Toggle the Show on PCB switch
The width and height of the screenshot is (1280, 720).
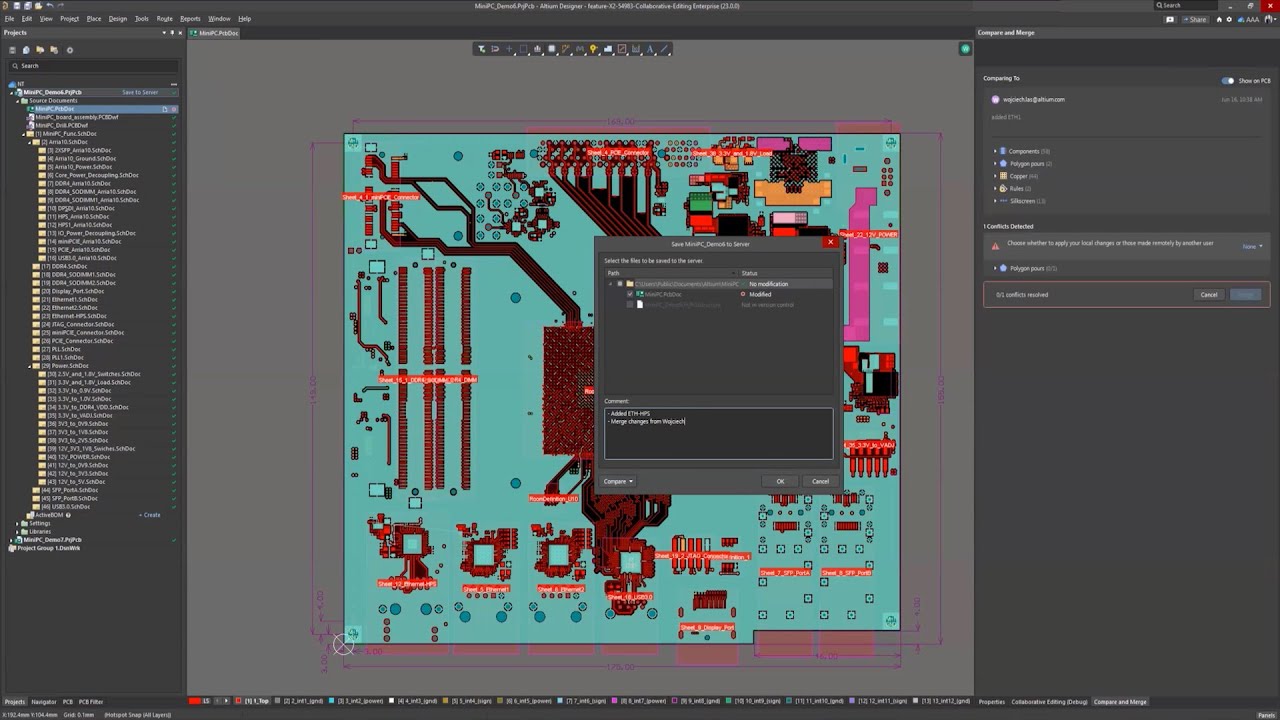[x=1227, y=80]
